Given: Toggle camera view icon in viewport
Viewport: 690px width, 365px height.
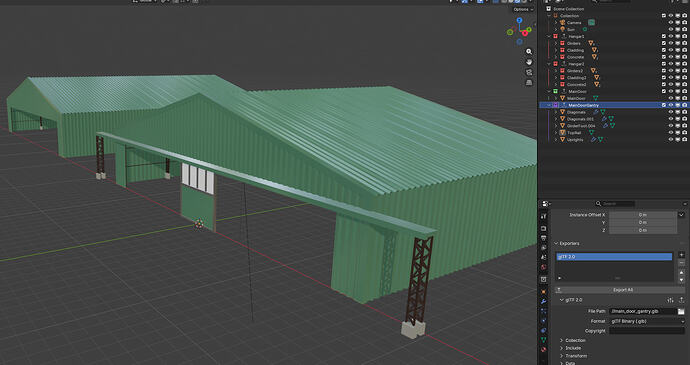Looking at the screenshot, I should (529, 72).
